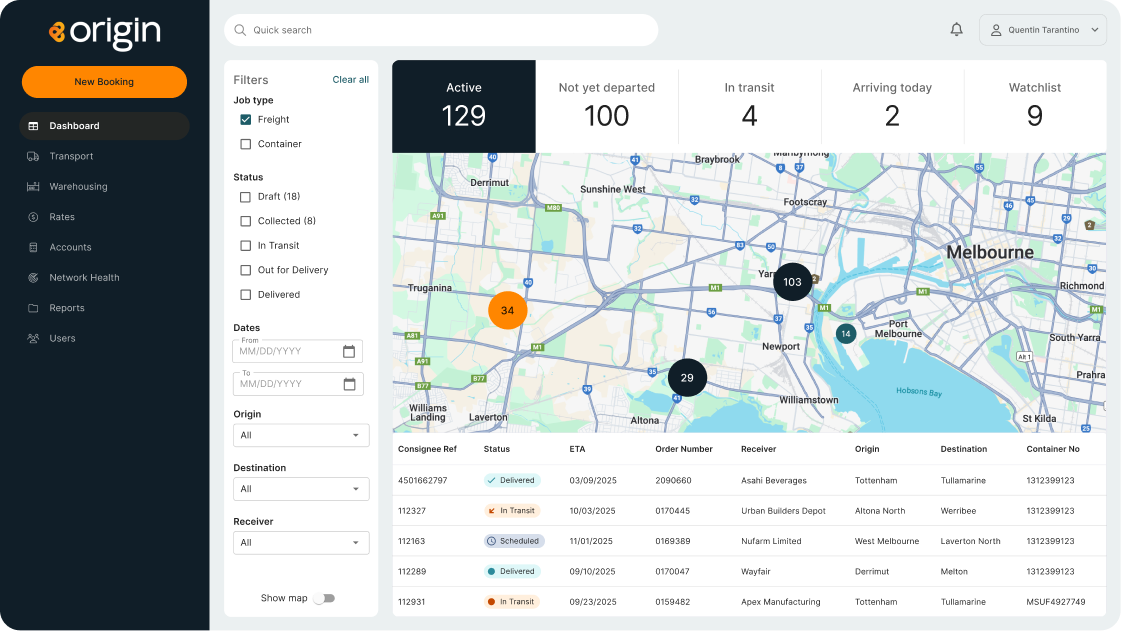Open Dashboard in the sidebar
This screenshot has height=631, width=1121.
pos(104,126)
